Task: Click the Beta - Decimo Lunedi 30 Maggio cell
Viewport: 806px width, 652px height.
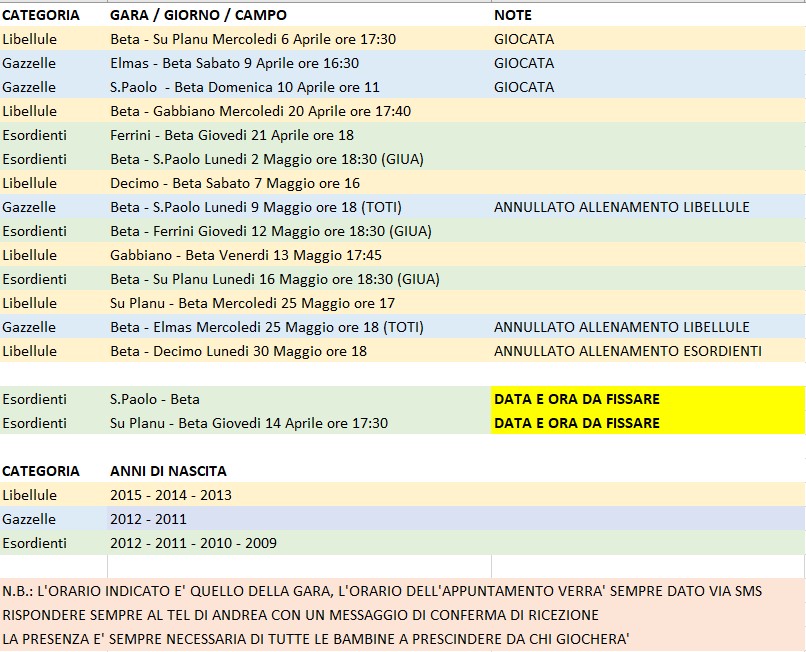Action: tap(238, 351)
